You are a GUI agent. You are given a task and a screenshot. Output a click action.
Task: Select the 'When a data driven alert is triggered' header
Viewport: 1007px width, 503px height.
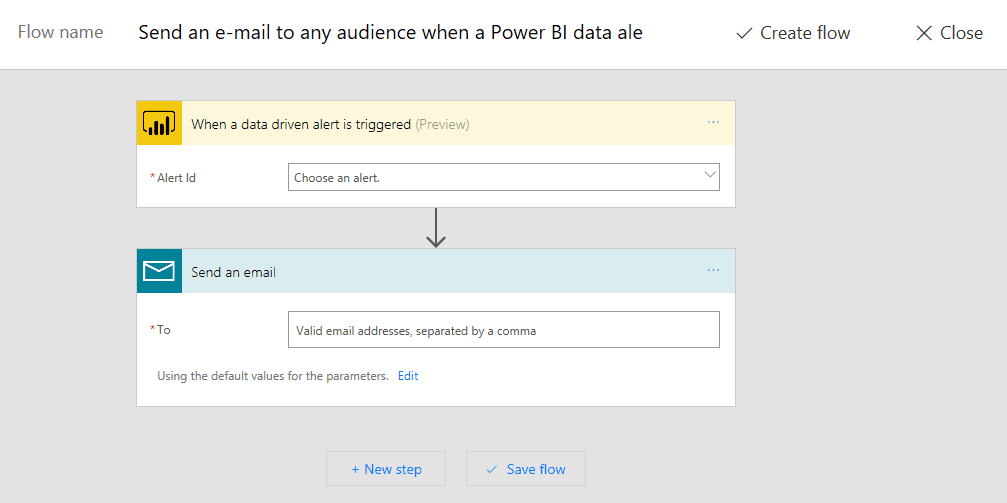click(436, 123)
